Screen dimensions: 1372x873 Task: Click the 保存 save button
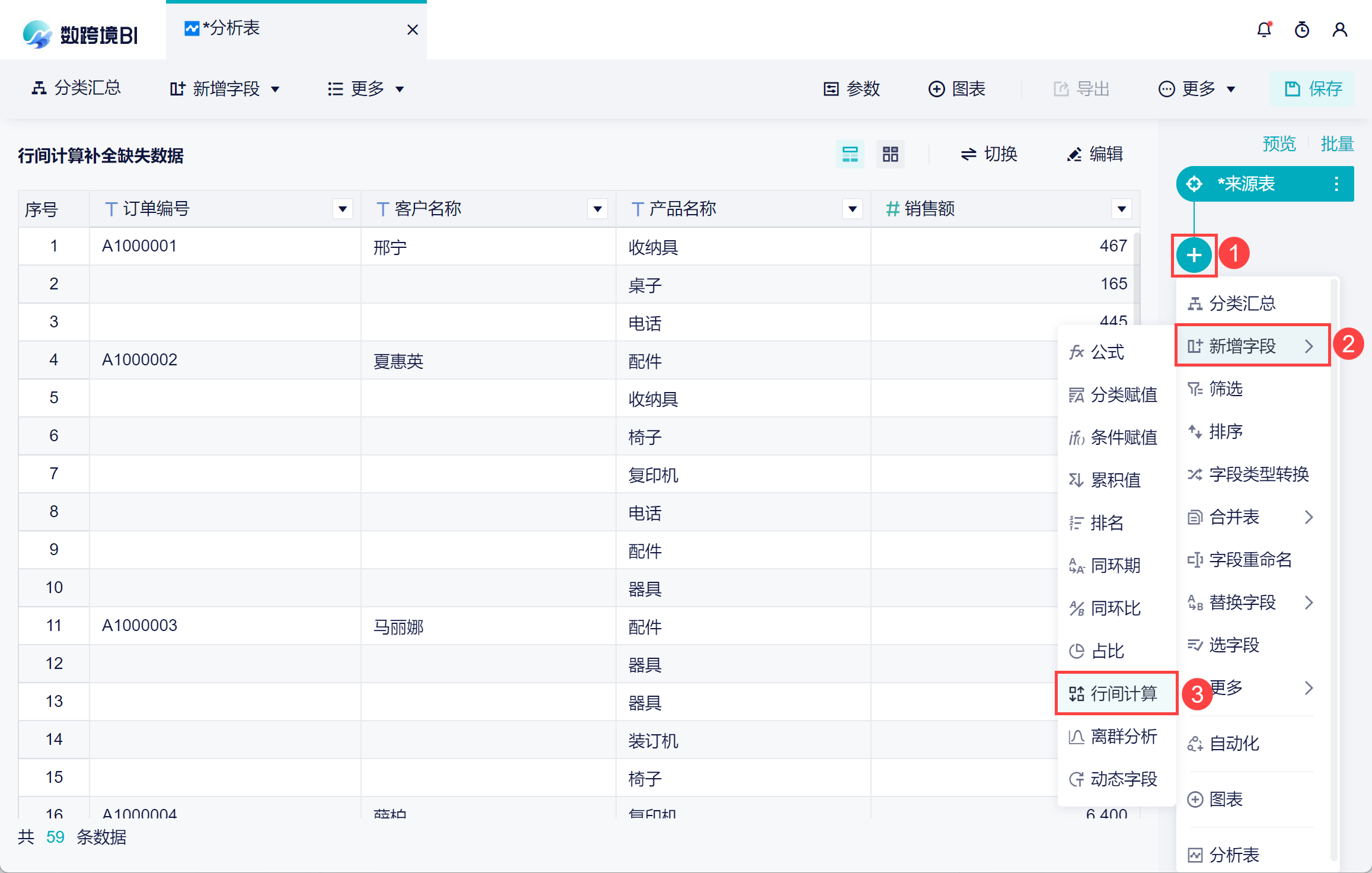(1312, 89)
